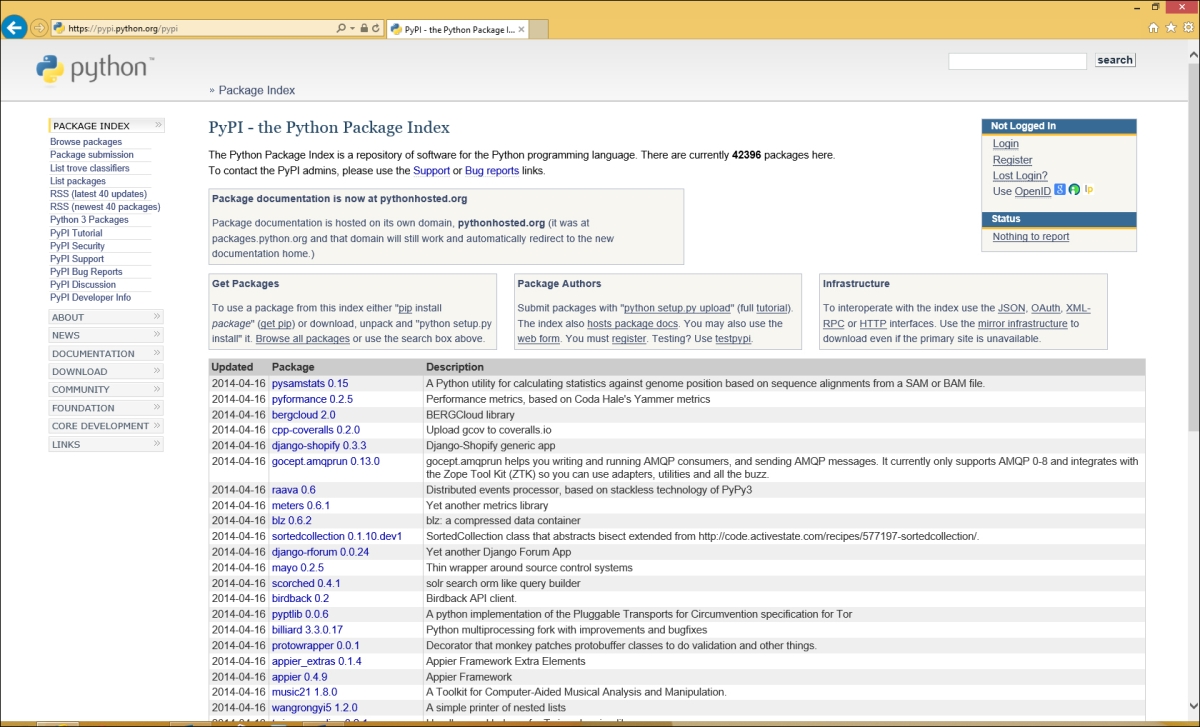1200x727 pixels.
Task: Open the django-shopify 0.3.3 package link
Action: (x=319, y=445)
